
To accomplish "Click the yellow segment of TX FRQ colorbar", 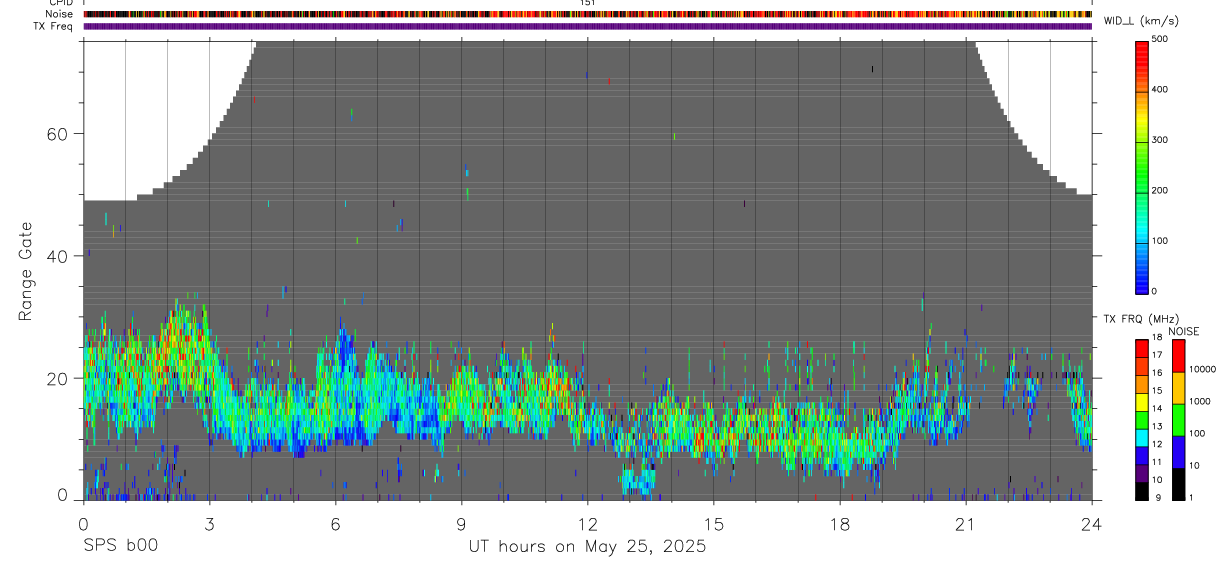I will (x=1141, y=400).
